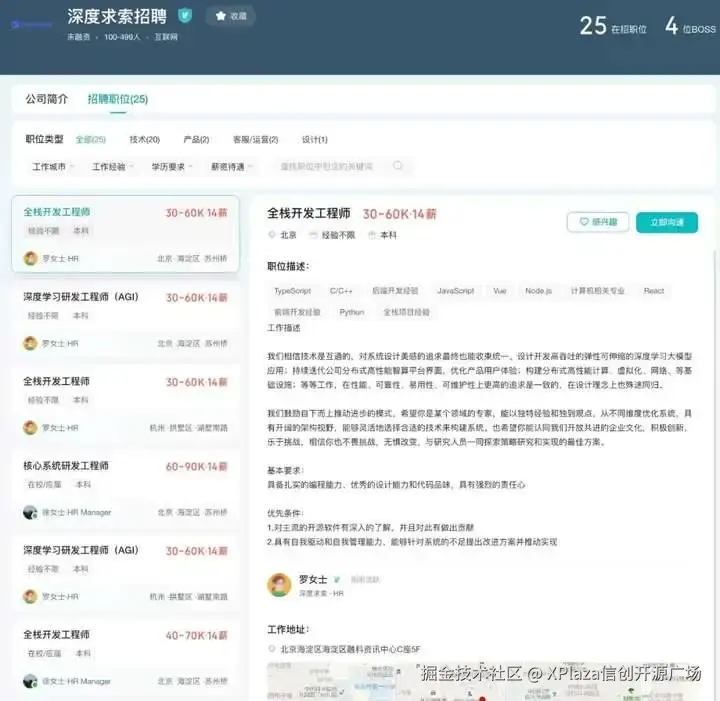
Task: Click the HR Manager avatar in the 40-70K card
Action: [x=30, y=681]
